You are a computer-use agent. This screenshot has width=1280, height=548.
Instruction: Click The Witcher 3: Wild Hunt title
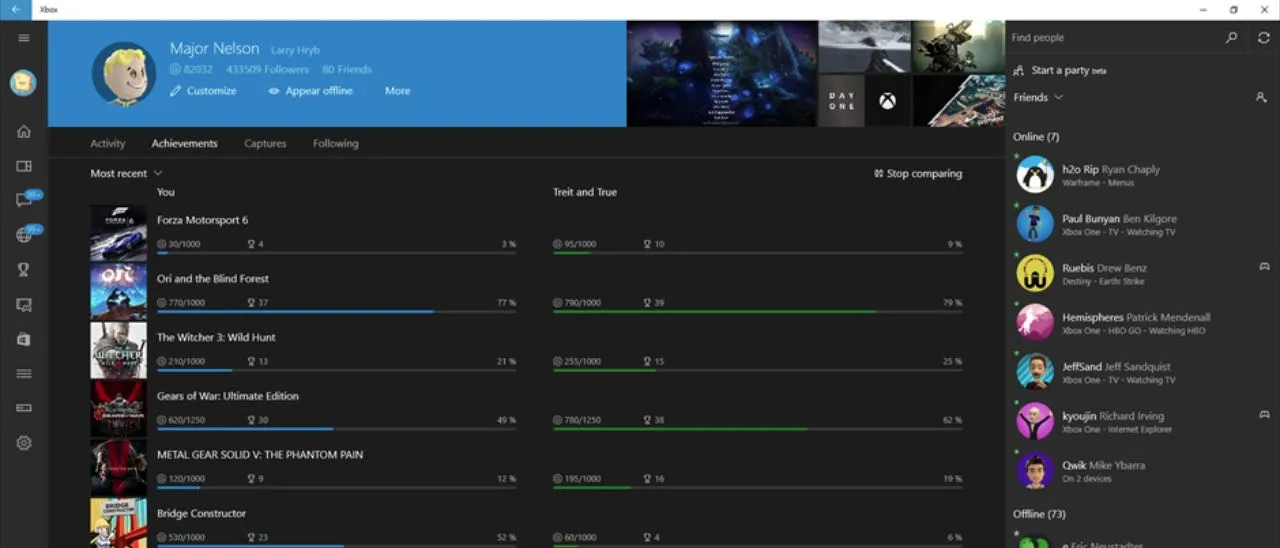point(216,338)
